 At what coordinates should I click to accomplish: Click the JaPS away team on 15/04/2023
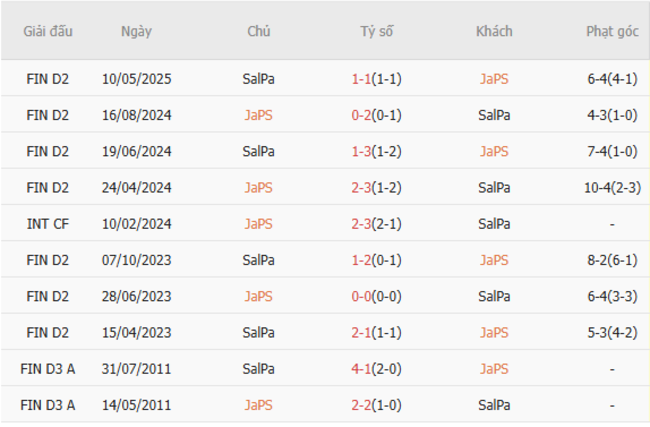tap(494, 332)
